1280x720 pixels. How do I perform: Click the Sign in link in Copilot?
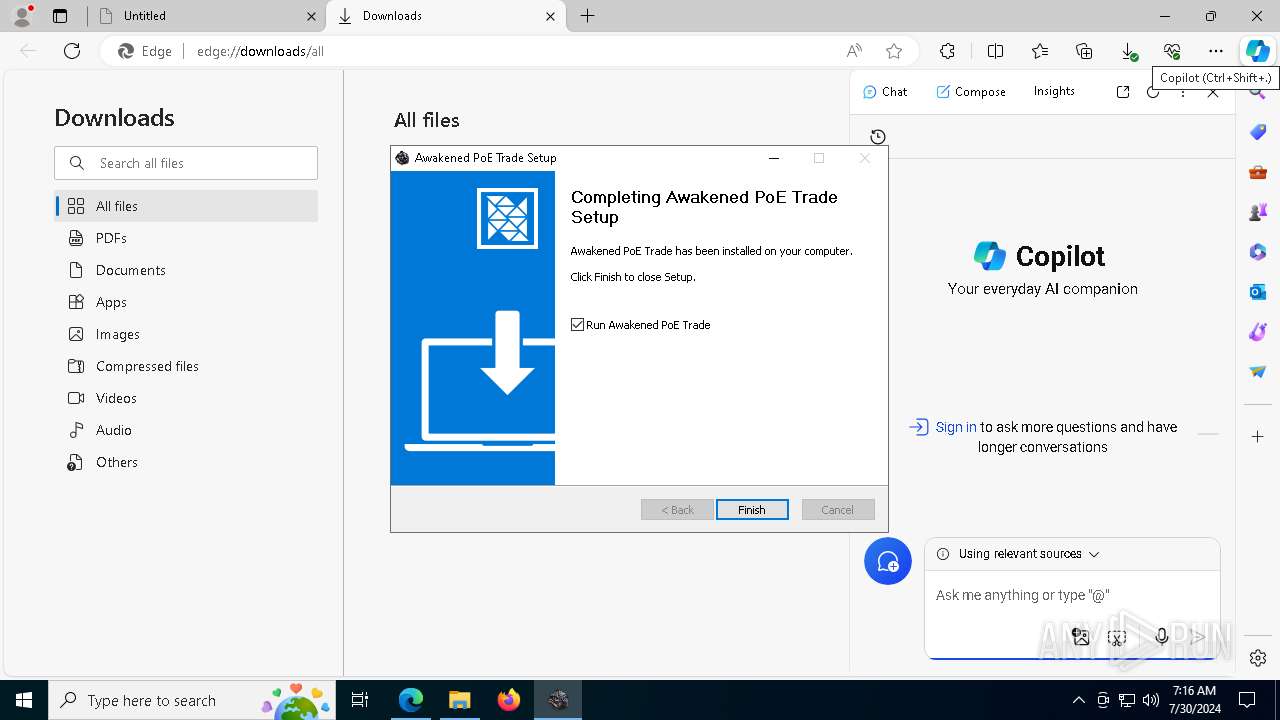click(x=956, y=427)
